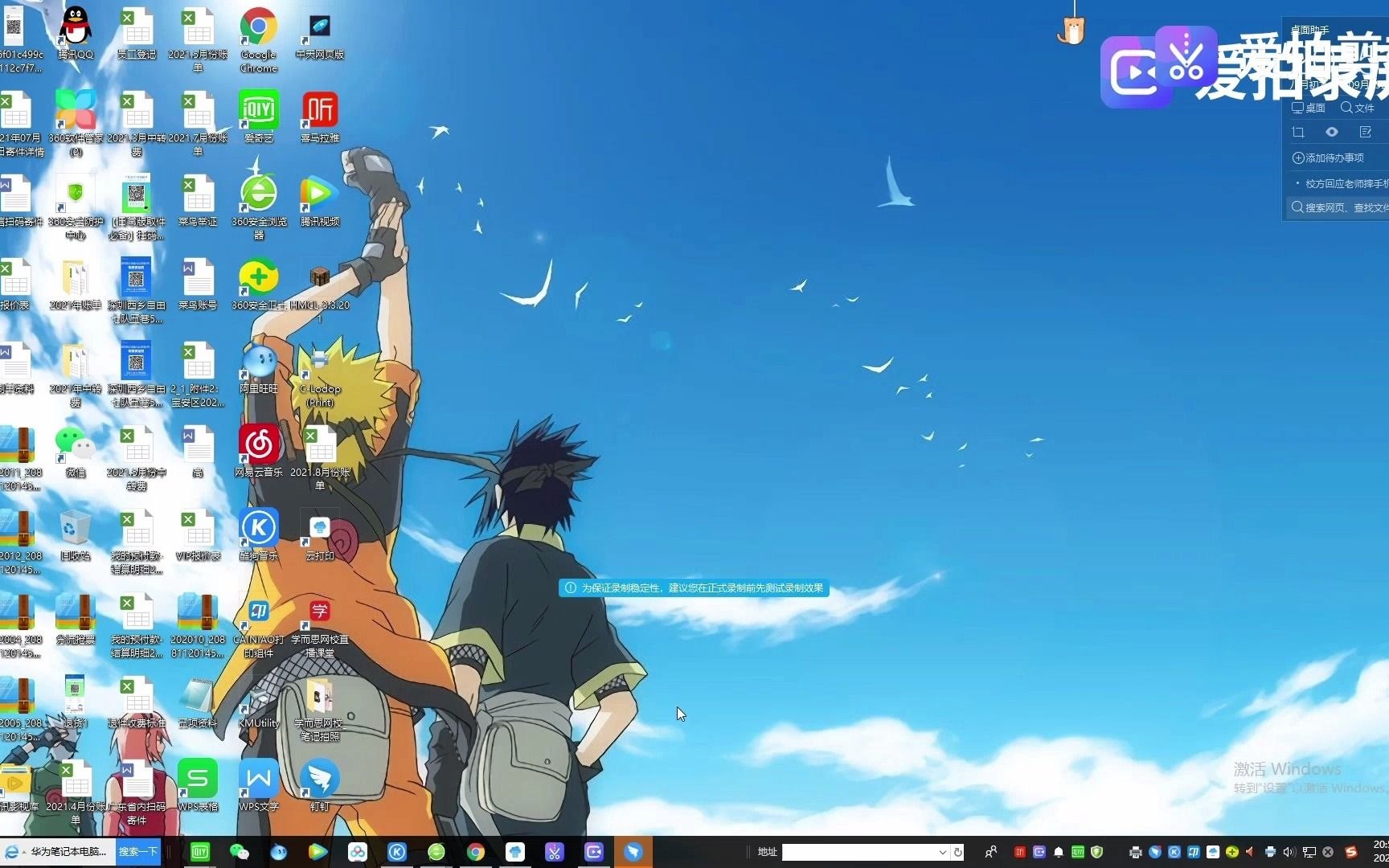This screenshot has height=868, width=1389.
Task: Open the 桌面 tab in 桌面助手
Action: tap(1309, 108)
